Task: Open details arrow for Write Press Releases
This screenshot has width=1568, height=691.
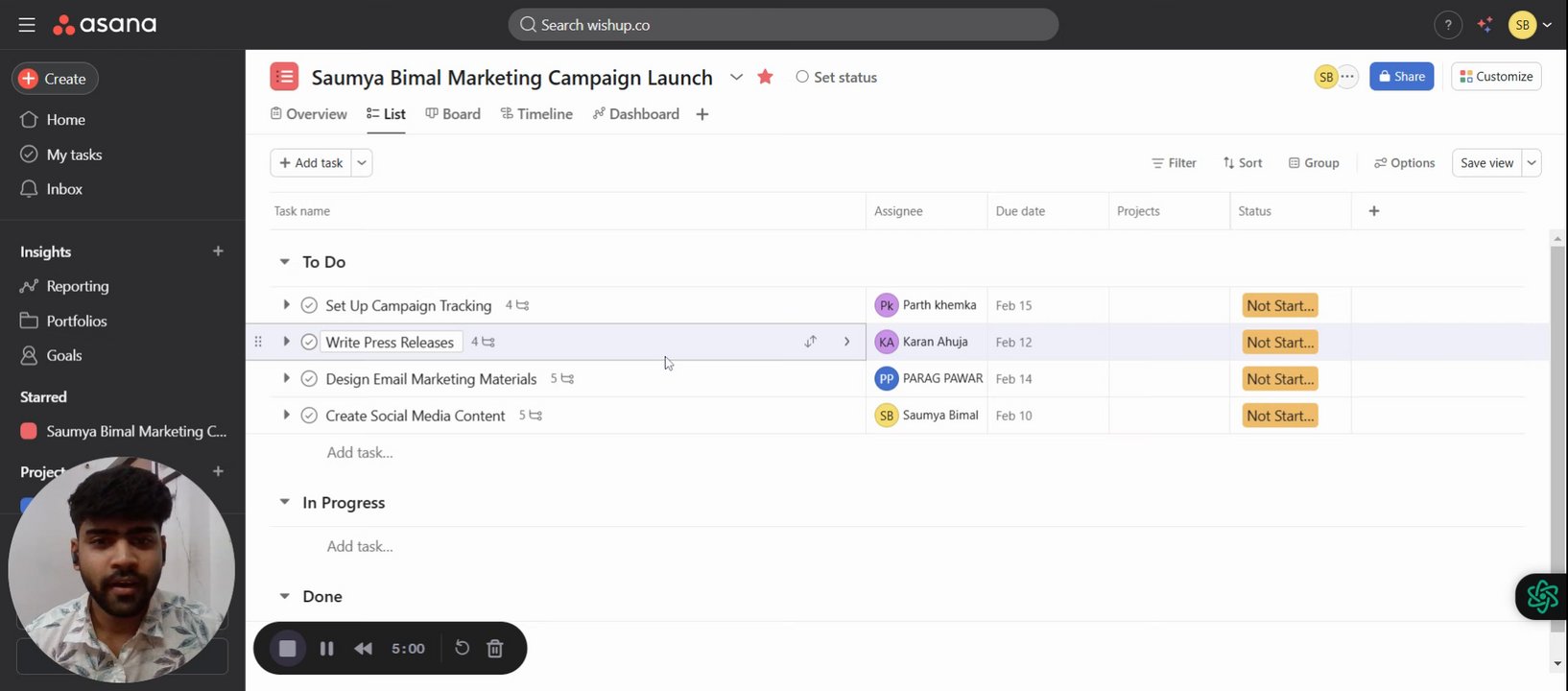Action: click(846, 342)
